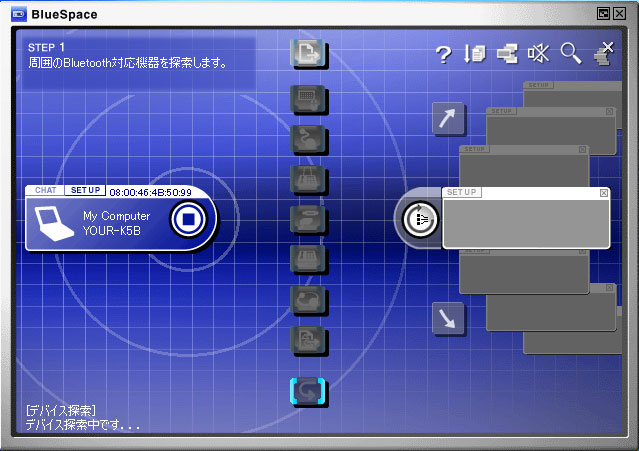The width and height of the screenshot is (639, 451).
Task: Switch to the CHAT tab on My Computer
Action: tap(45, 190)
